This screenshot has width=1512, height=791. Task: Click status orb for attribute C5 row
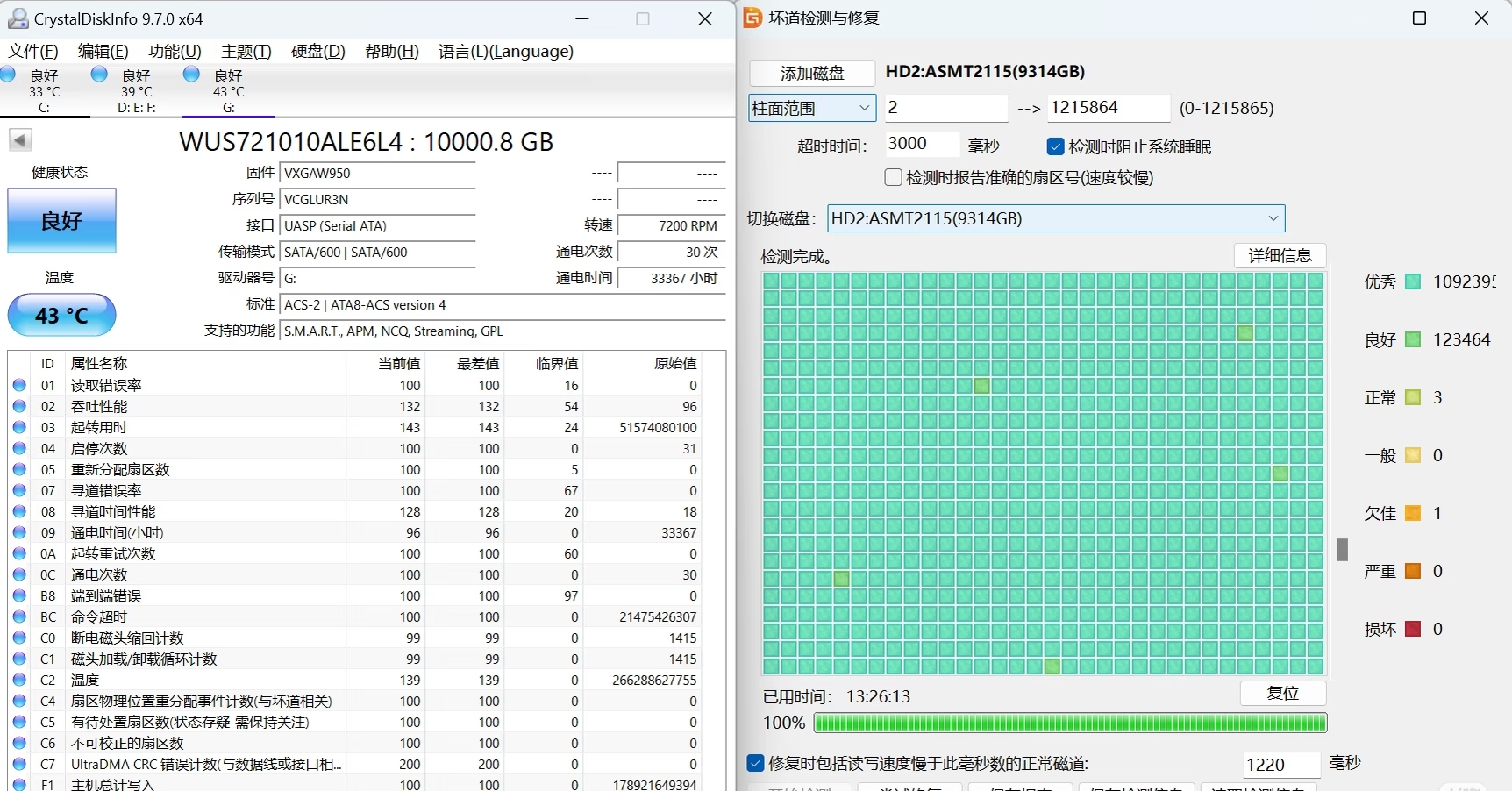click(x=19, y=722)
